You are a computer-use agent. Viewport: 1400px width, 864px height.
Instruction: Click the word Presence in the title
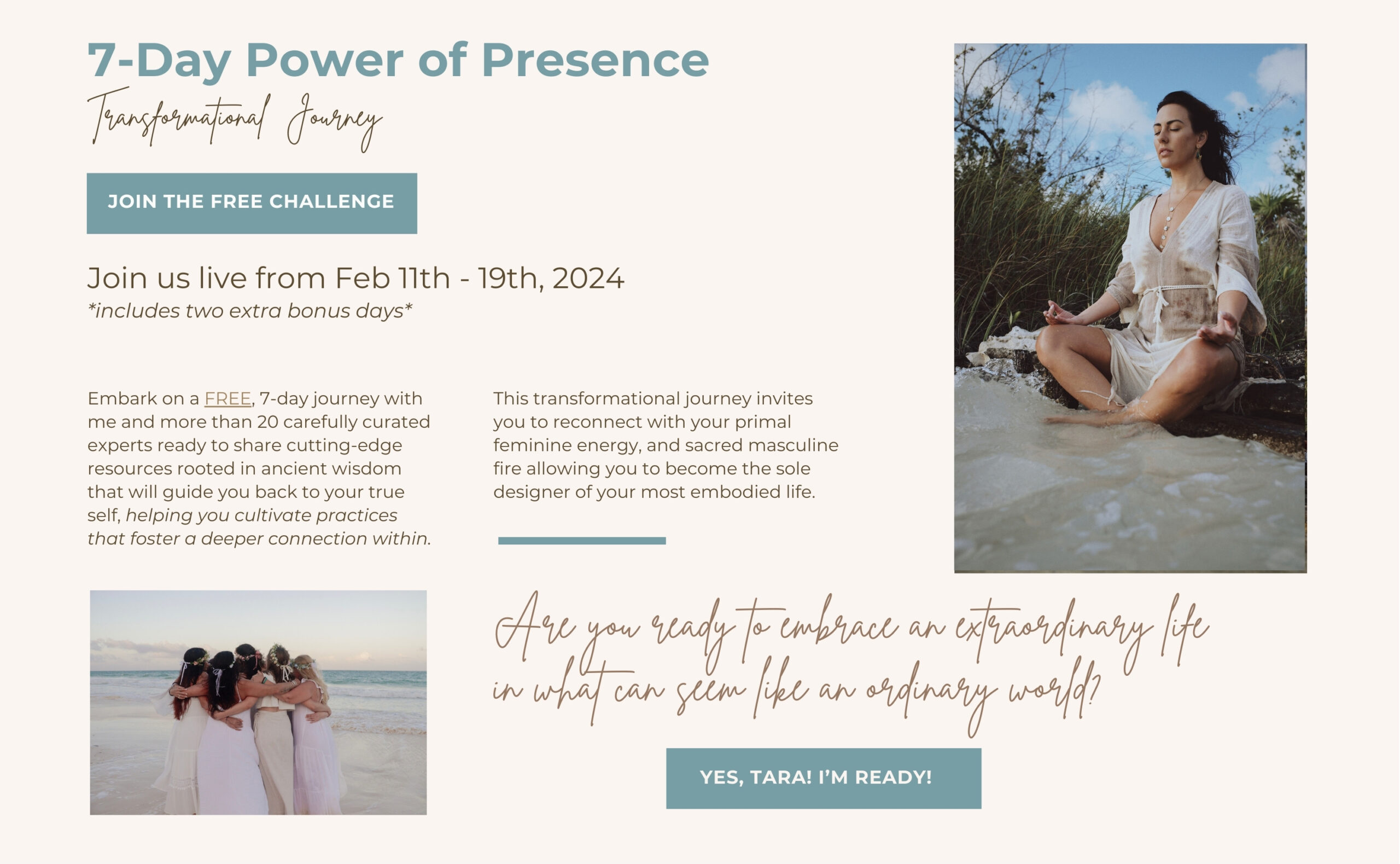(x=595, y=60)
